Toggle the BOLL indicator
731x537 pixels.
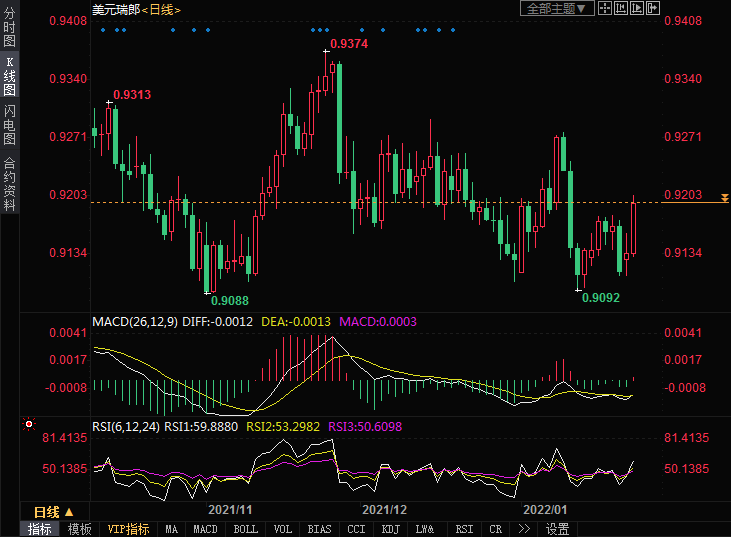[244, 529]
